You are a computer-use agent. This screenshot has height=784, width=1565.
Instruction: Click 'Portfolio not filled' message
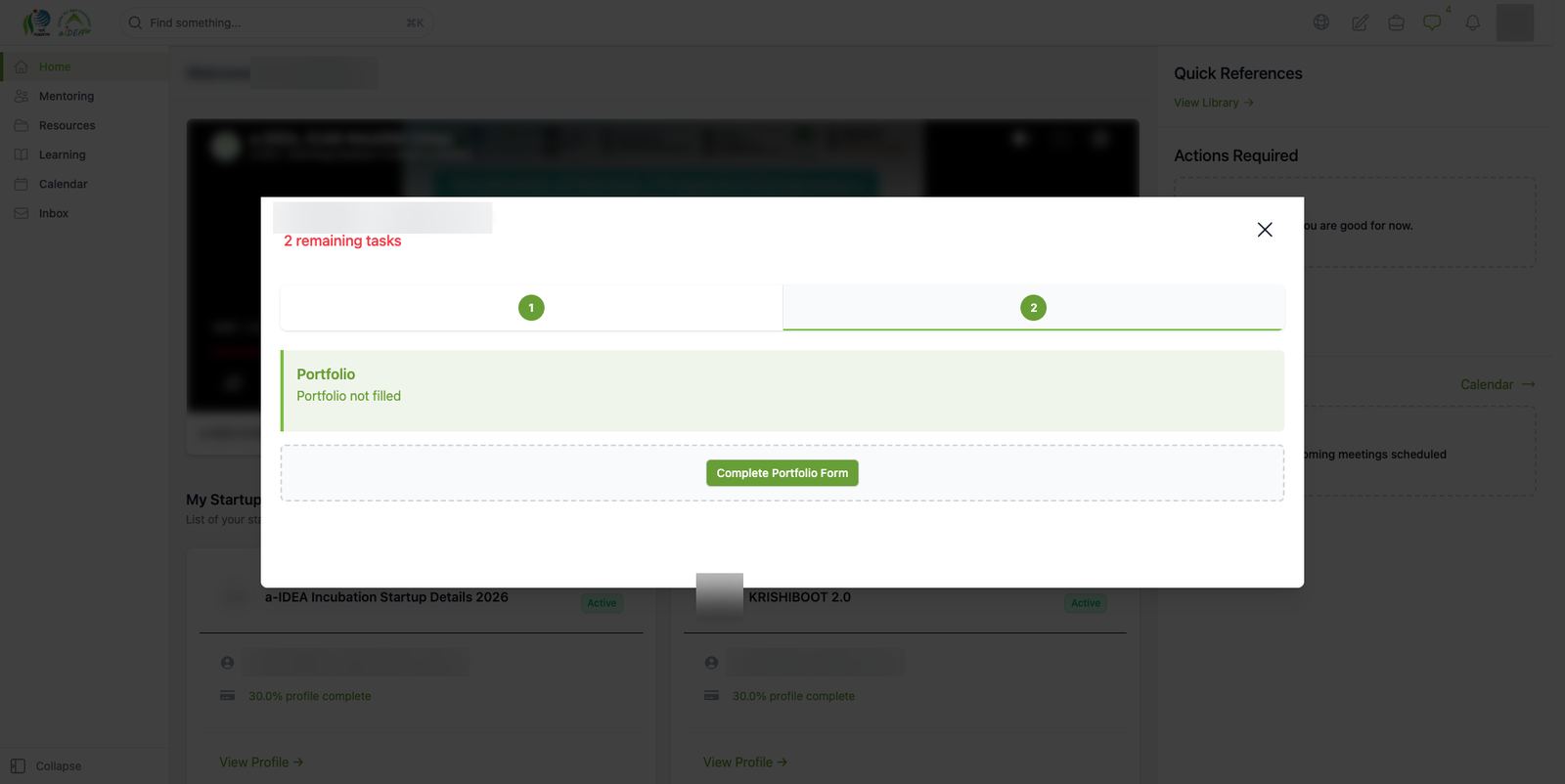349,396
